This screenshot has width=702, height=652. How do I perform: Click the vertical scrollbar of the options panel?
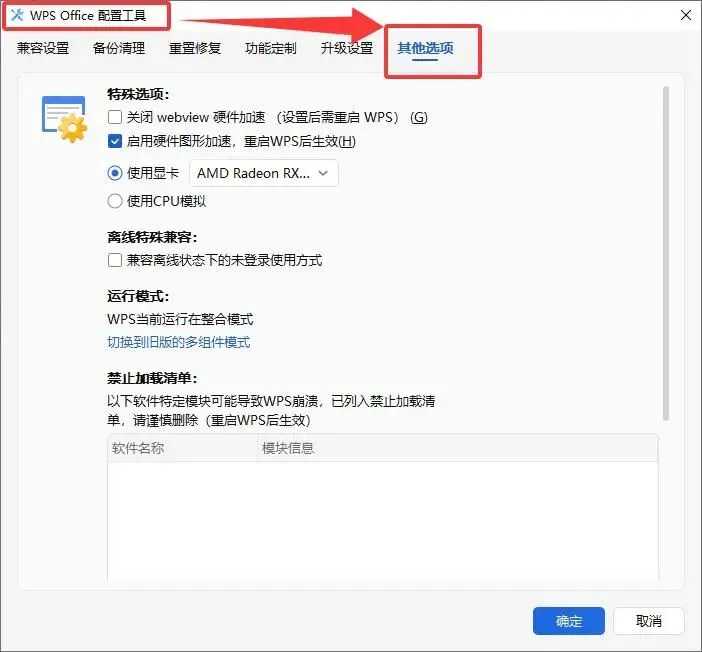(666, 253)
